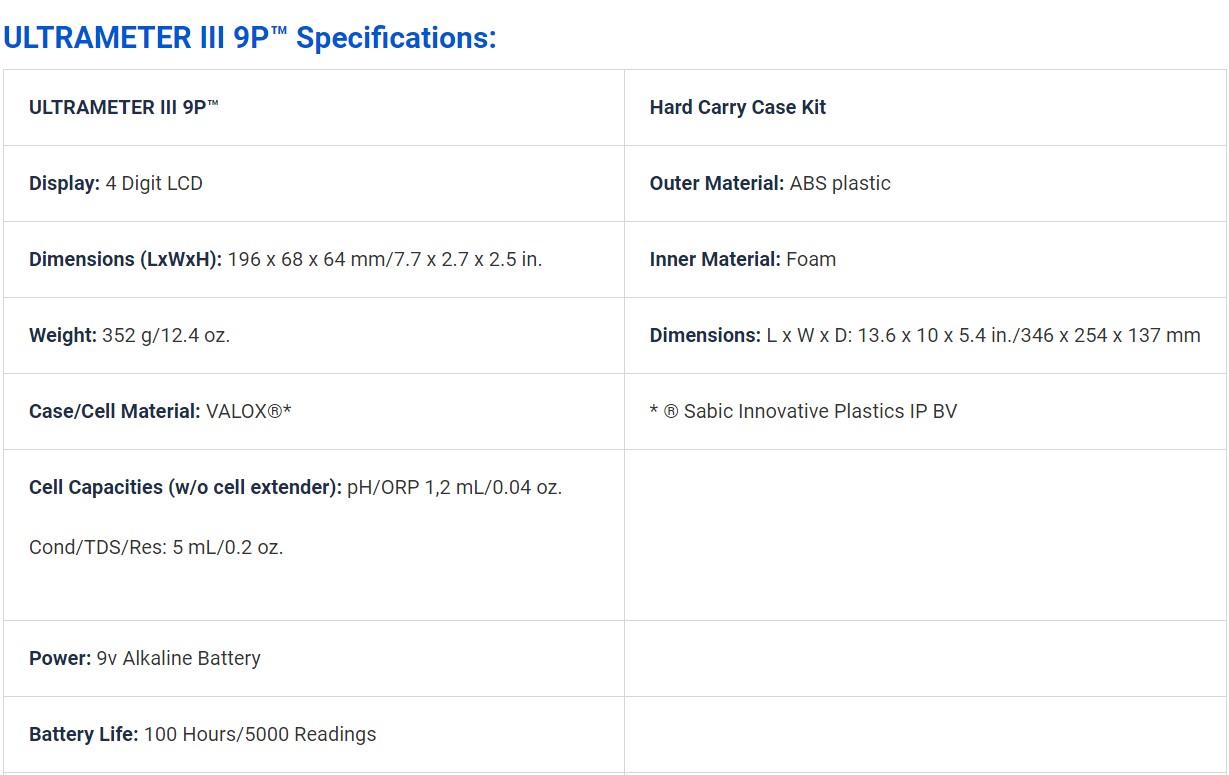Click the Power 9v Alkaline Battery row
The width and height of the screenshot is (1229, 775).
[314, 659]
